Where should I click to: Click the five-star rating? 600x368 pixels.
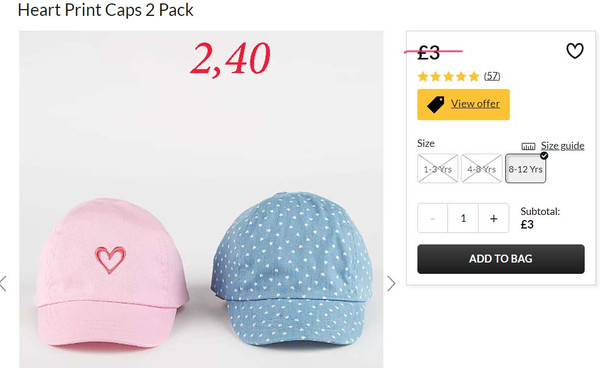click(448, 77)
